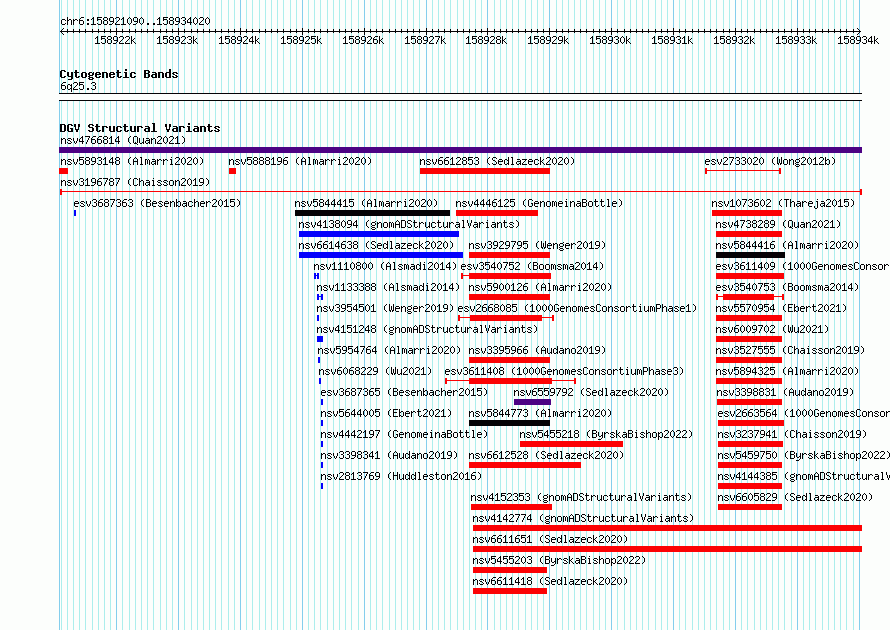
Task: Open nsv4446125 (GenomeinaBottle) variant
Action: point(539,203)
